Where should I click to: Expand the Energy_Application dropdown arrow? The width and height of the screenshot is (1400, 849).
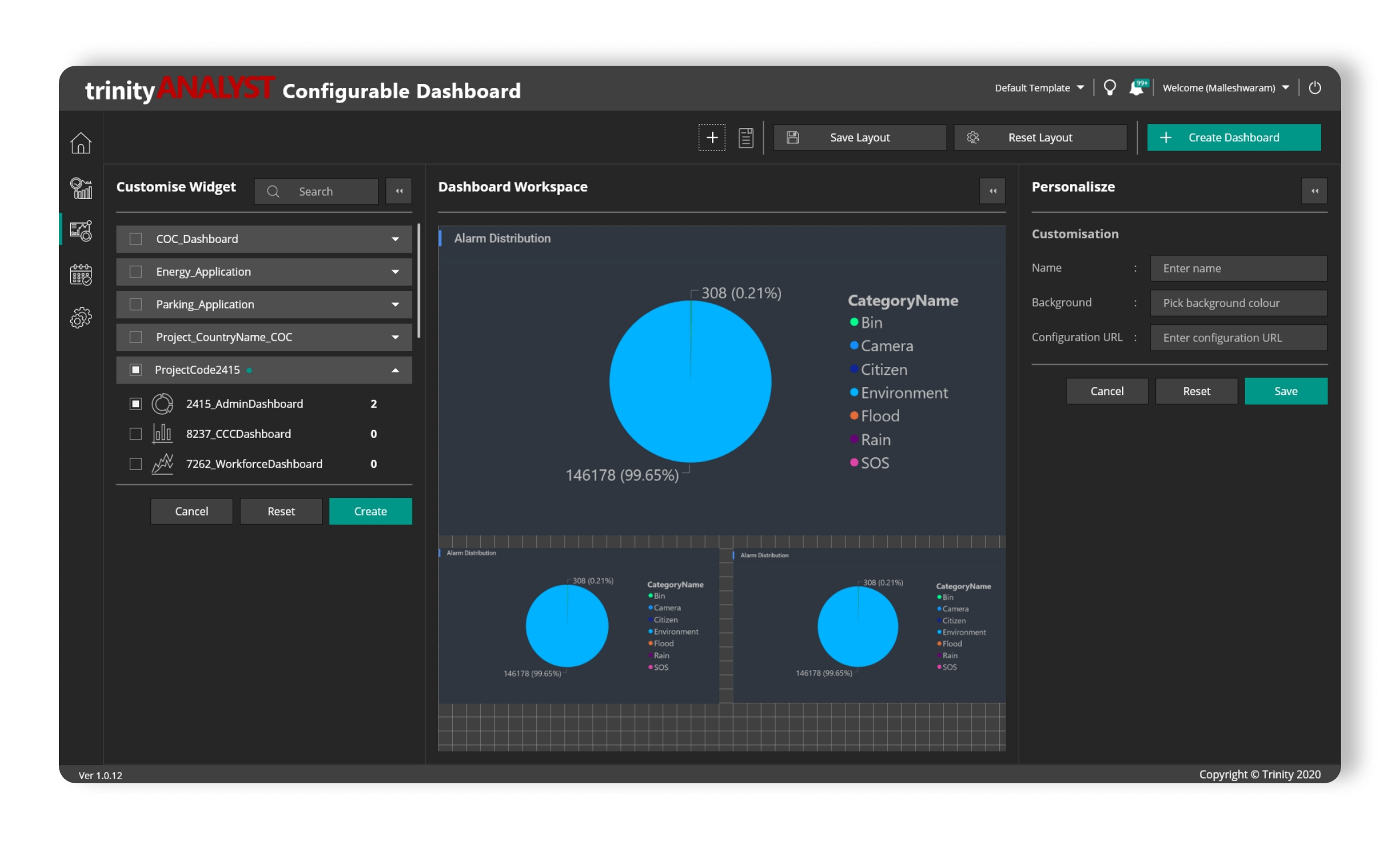[x=395, y=272]
